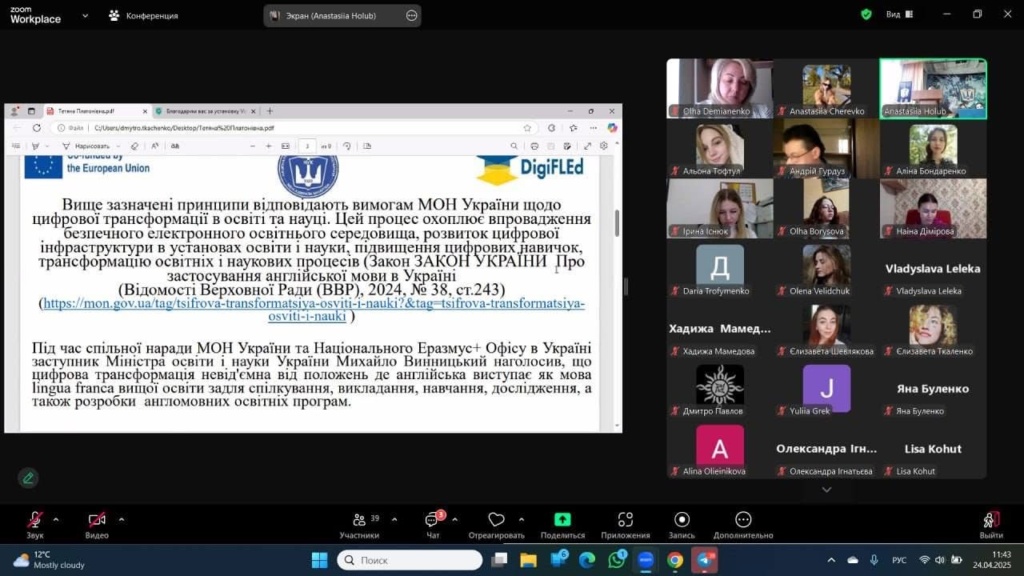The image size is (1024, 576).
Task: Print the PDF document
Action: click(534, 146)
